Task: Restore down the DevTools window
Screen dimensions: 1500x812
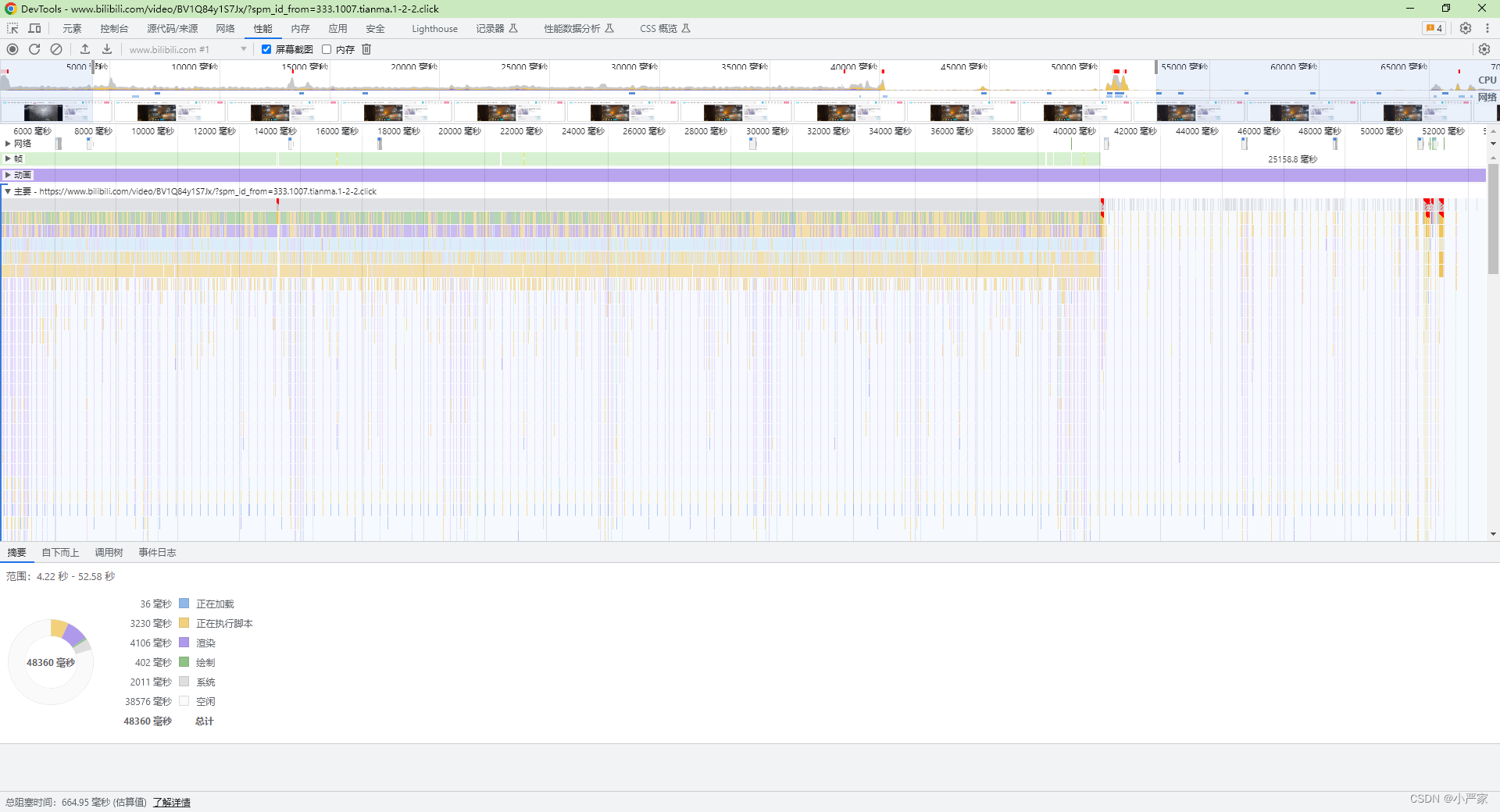Action: point(1446,9)
